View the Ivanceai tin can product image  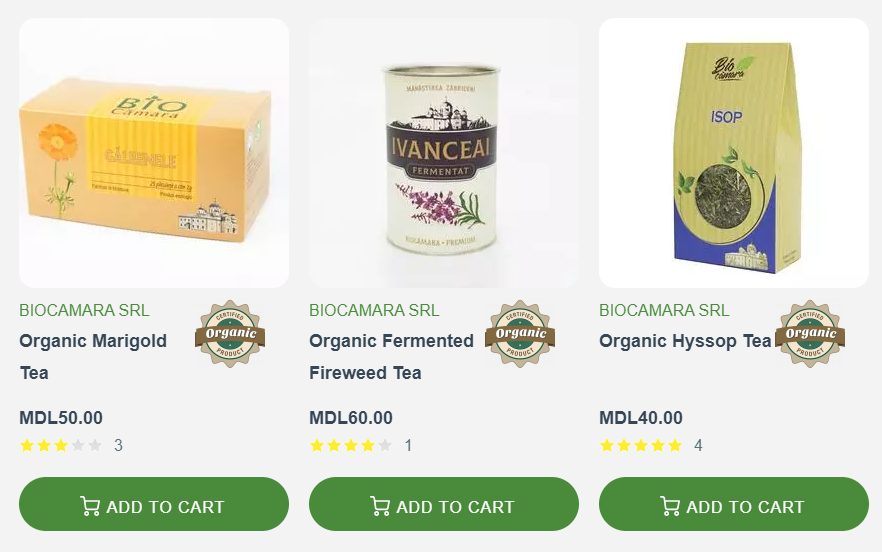click(444, 153)
